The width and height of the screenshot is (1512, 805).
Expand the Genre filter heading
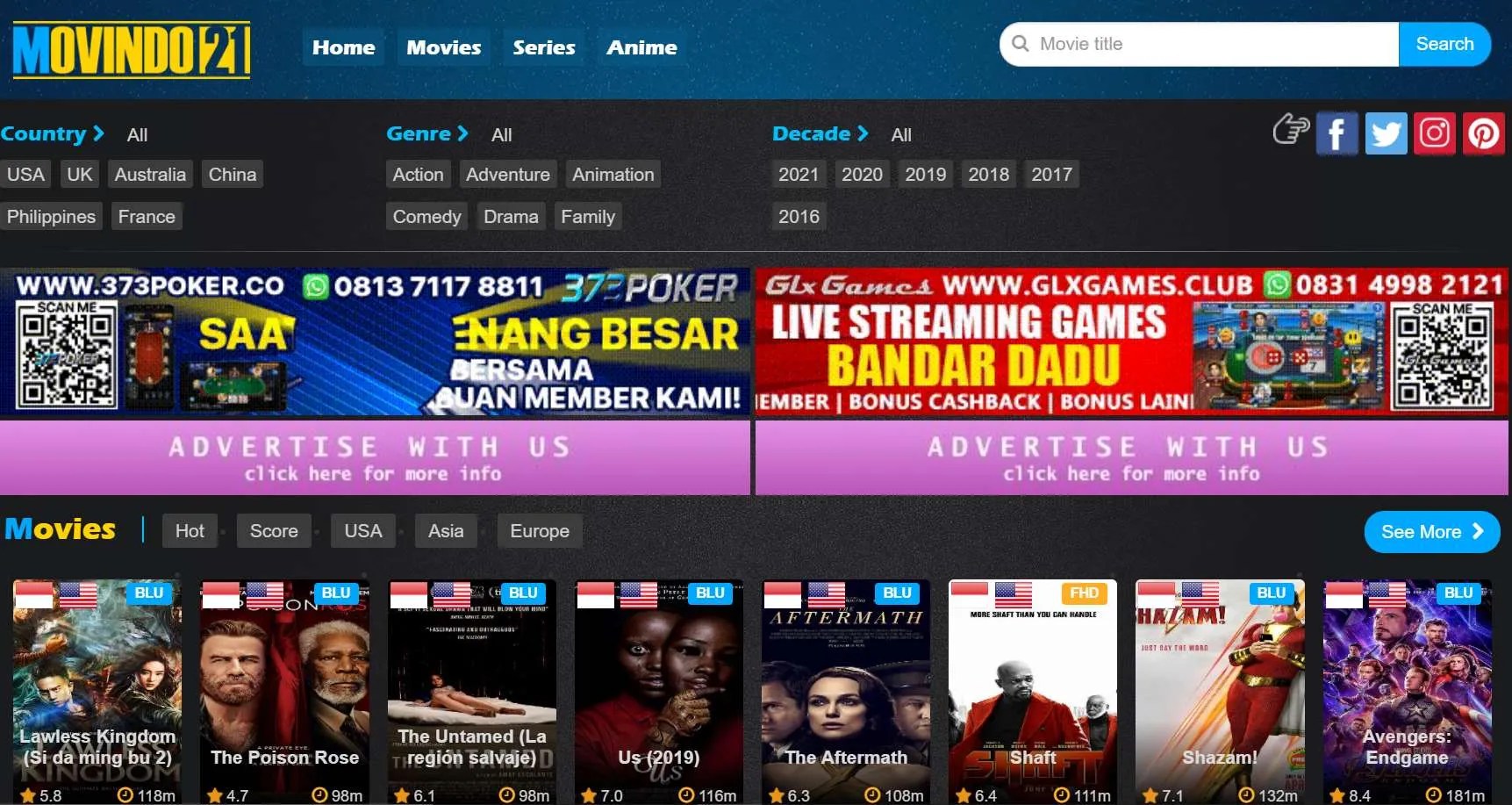pyautogui.click(x=427, y=134)
